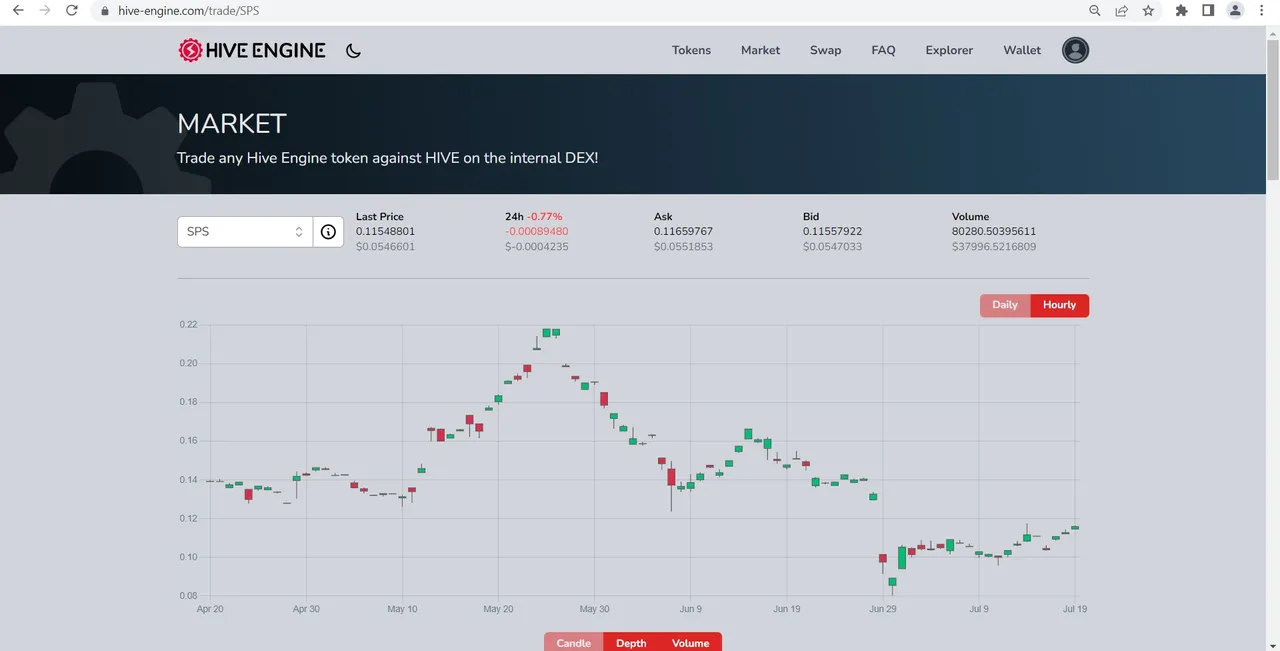This screenshot has height=651, width=1280.
Task: Click the USD last price $0.0546601
Action: [385, 246]
